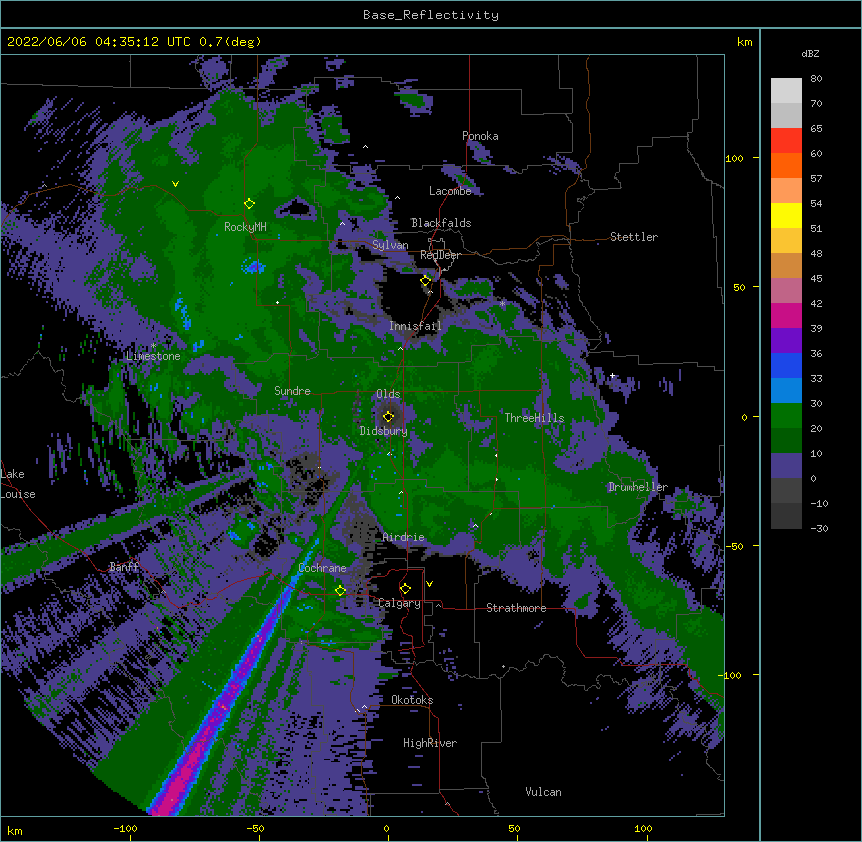Click the Drumheller label
The image size is (862, 842).
click(x=638, y=487)
